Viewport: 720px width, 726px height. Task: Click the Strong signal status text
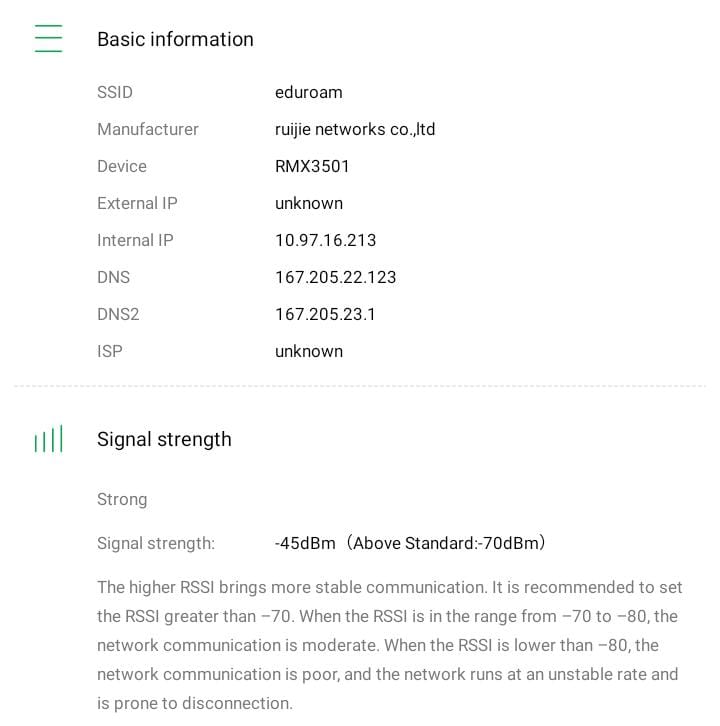coord(122,499)
